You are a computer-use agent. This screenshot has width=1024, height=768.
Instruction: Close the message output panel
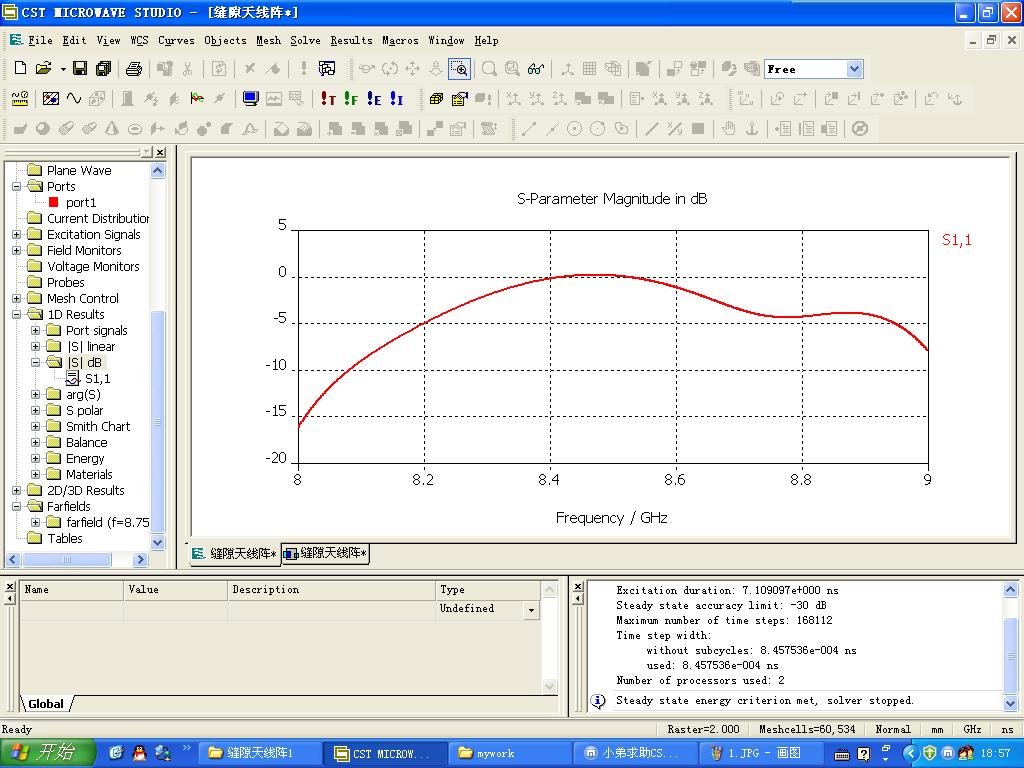click(578, 586)
